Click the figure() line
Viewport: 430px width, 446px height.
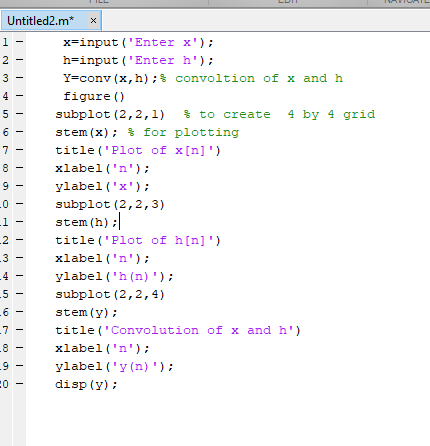click(94, 97)
